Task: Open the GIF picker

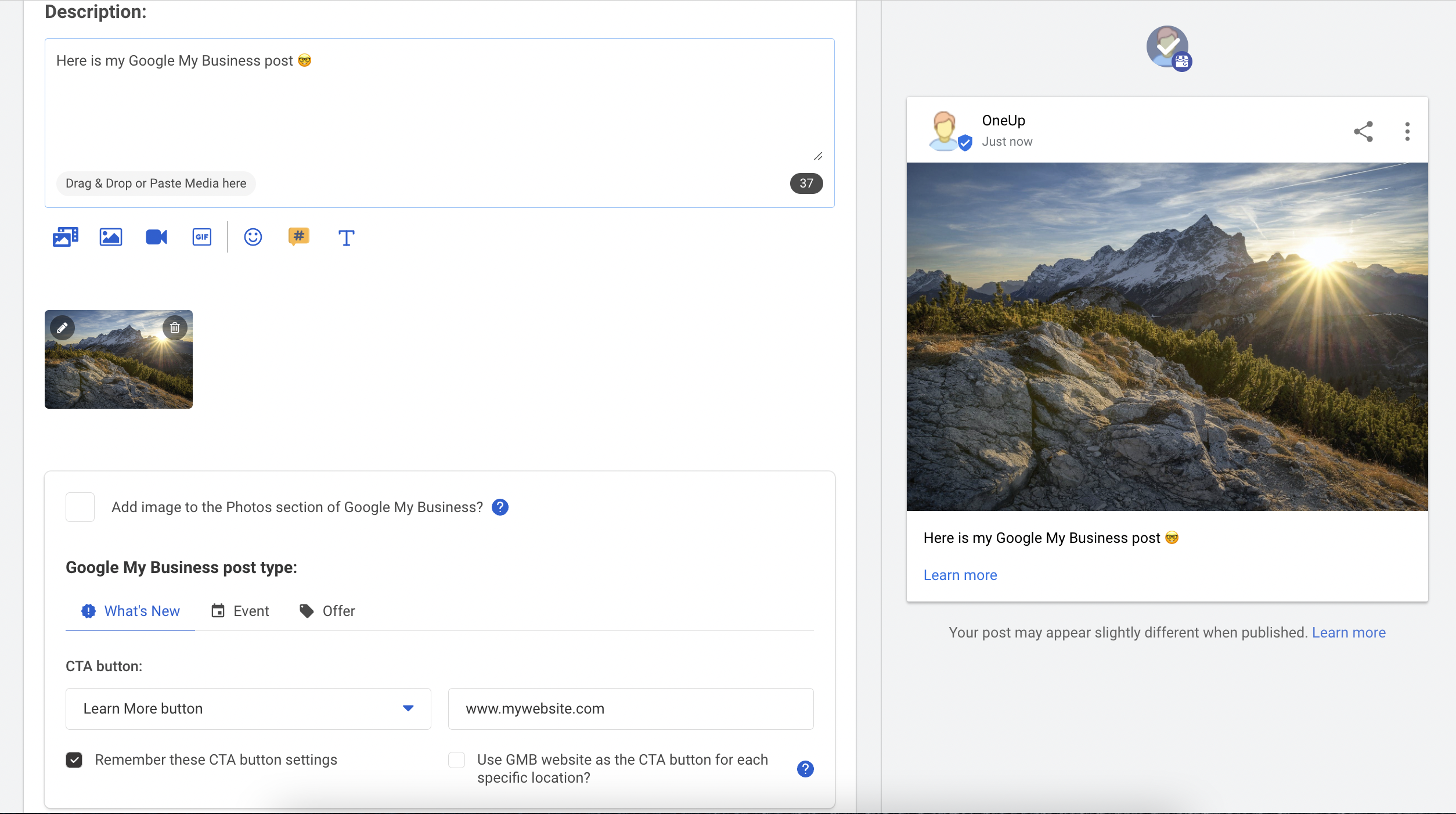Action: click(201, 237)
